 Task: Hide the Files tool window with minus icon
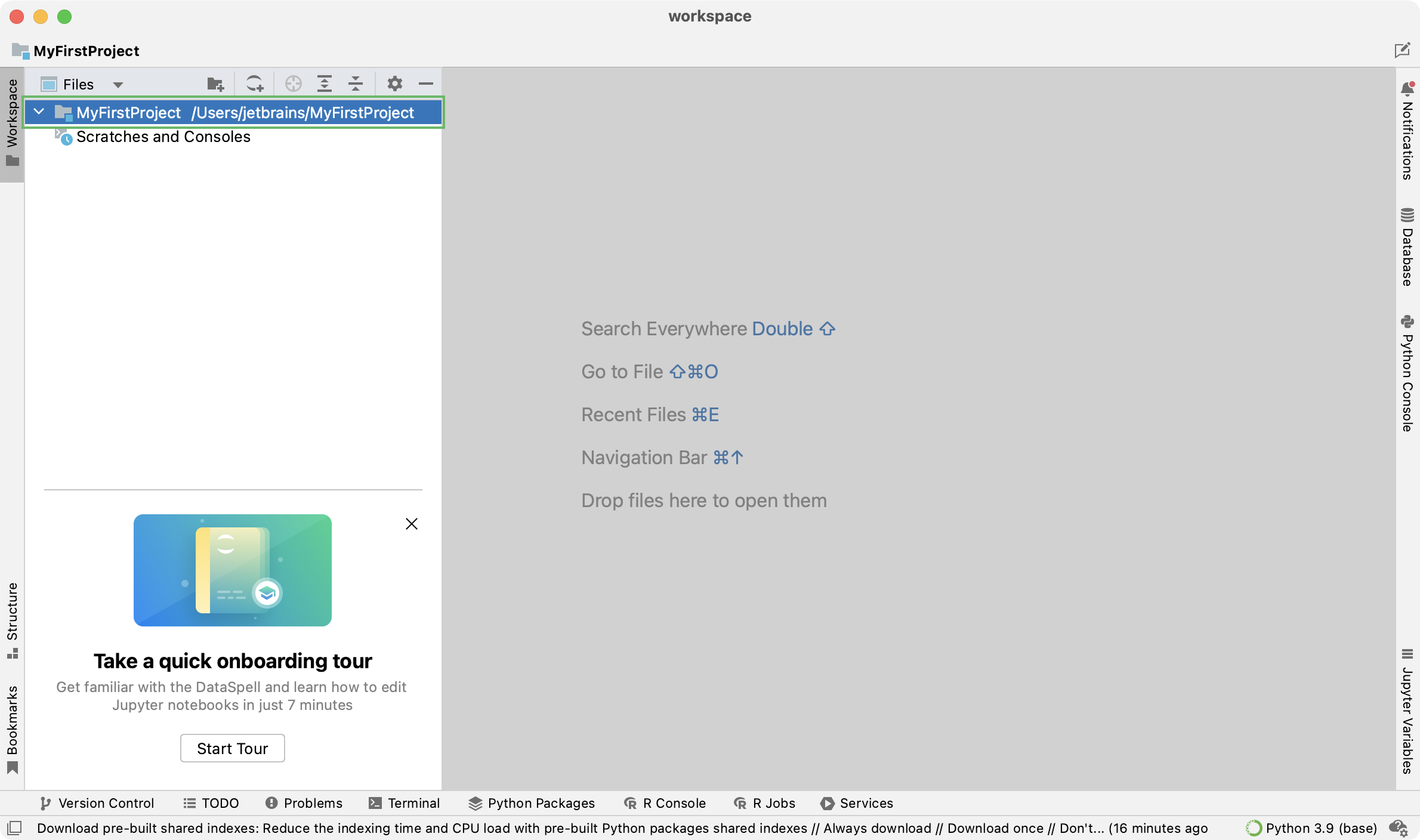click(x=425, y=84)
